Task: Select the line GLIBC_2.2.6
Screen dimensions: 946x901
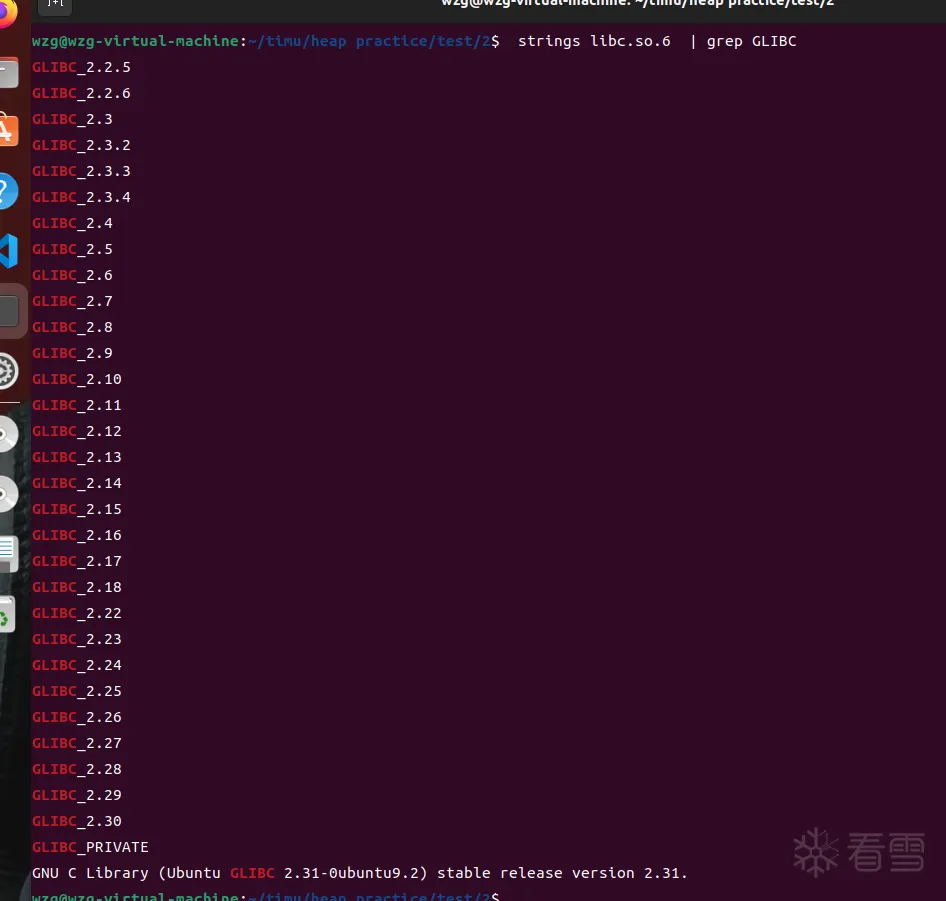Action: (81, 93)
